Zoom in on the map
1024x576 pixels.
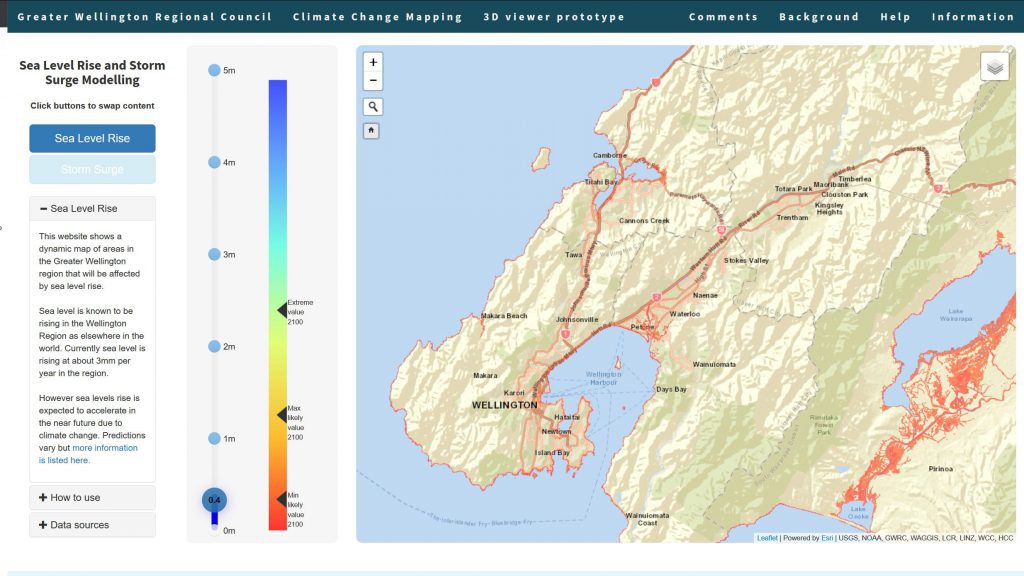373,62
